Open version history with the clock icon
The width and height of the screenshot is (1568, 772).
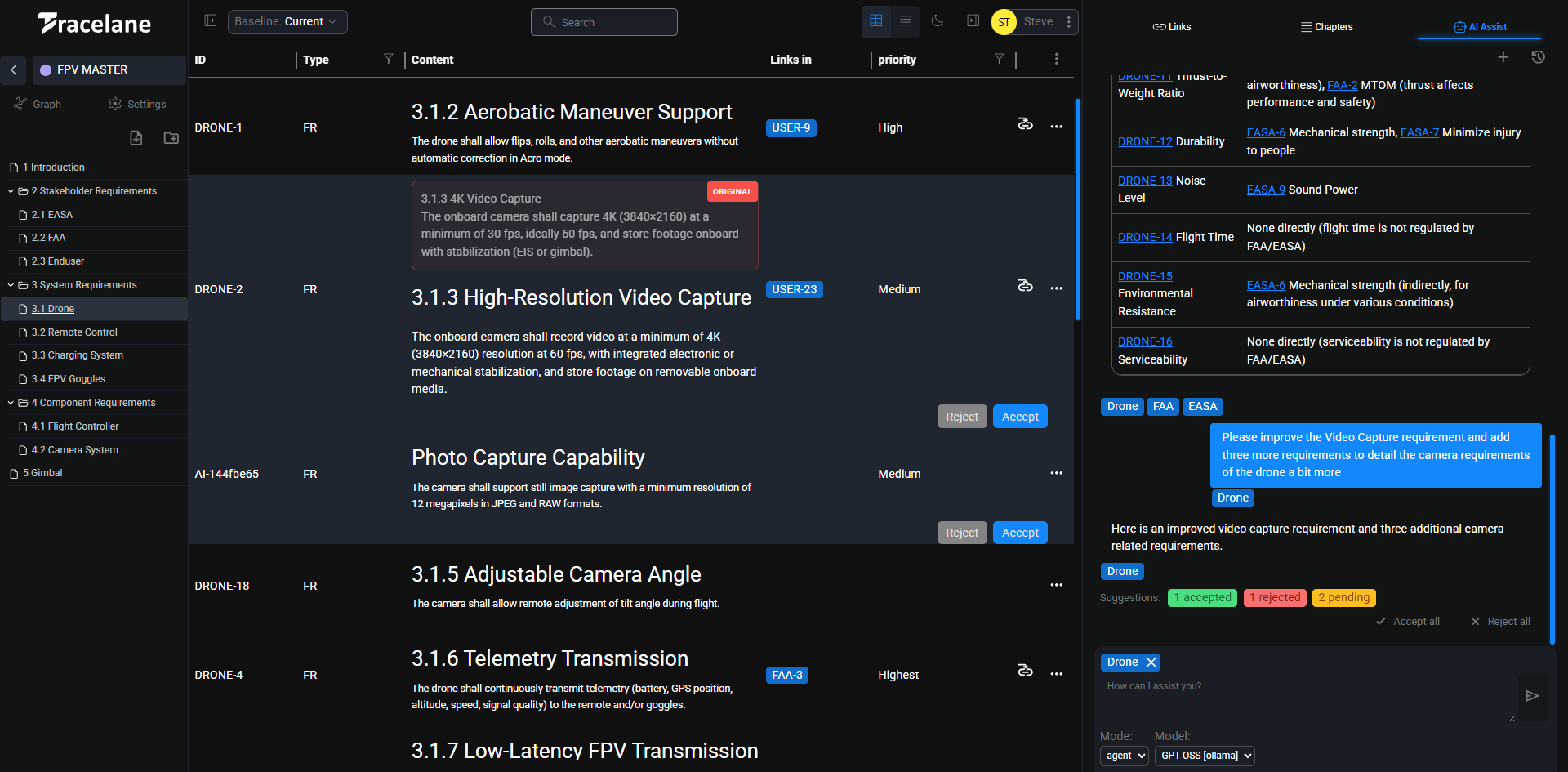click(x=1539, y=57)
